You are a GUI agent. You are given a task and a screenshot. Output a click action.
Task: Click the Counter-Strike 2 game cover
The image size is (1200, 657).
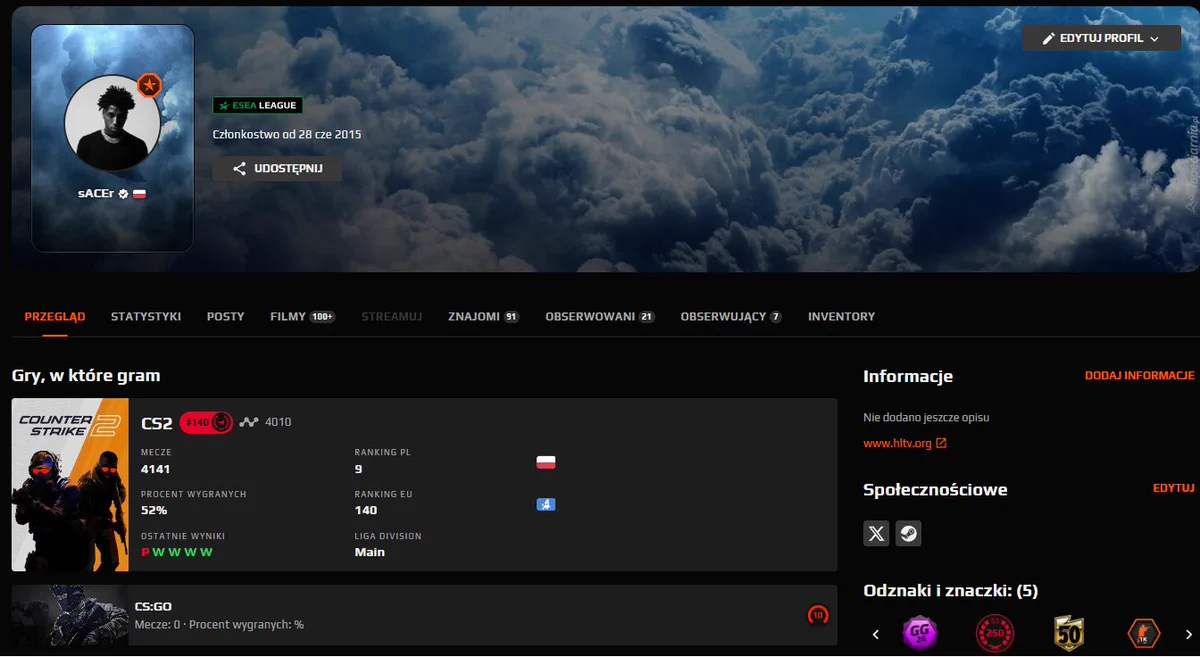pyautogui.click(x=70, y=485)
